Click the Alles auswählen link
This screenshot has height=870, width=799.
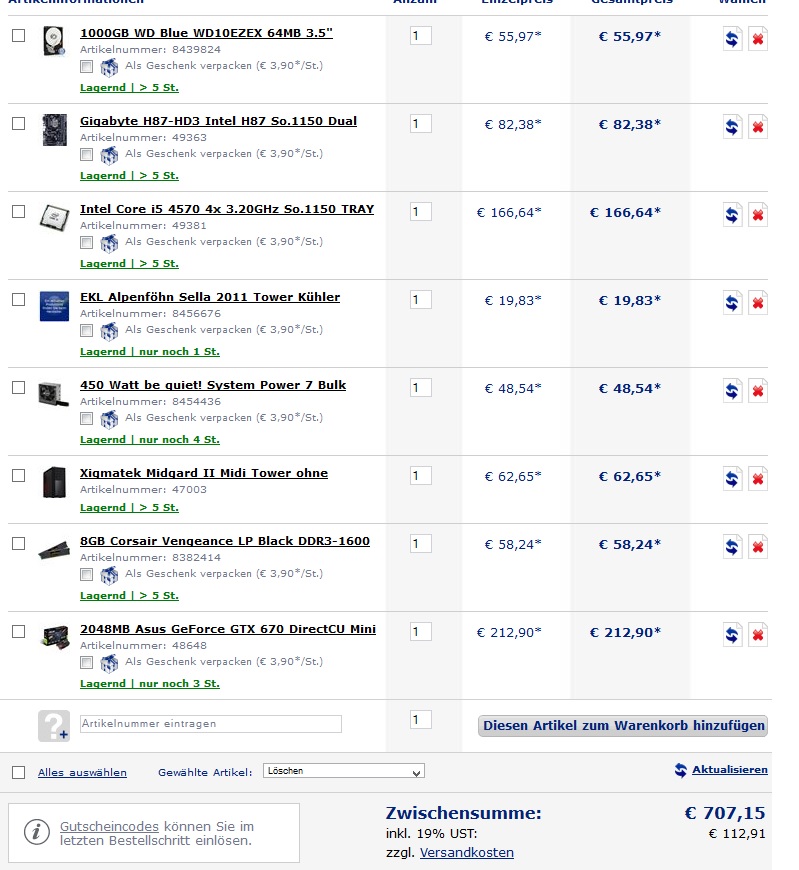point(82,772)
